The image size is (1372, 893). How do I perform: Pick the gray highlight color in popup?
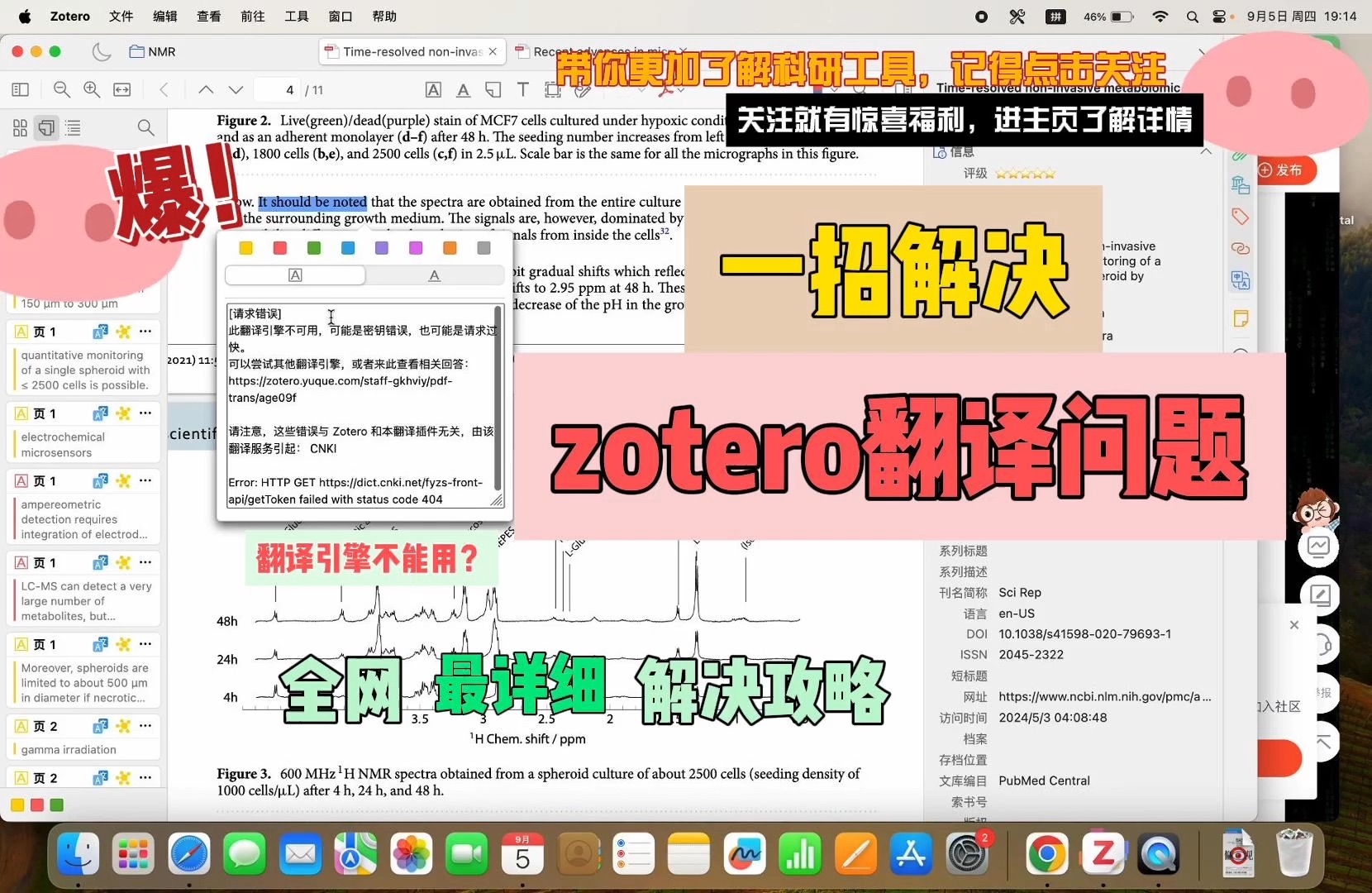pyautogui.click(x=484, y=248)
